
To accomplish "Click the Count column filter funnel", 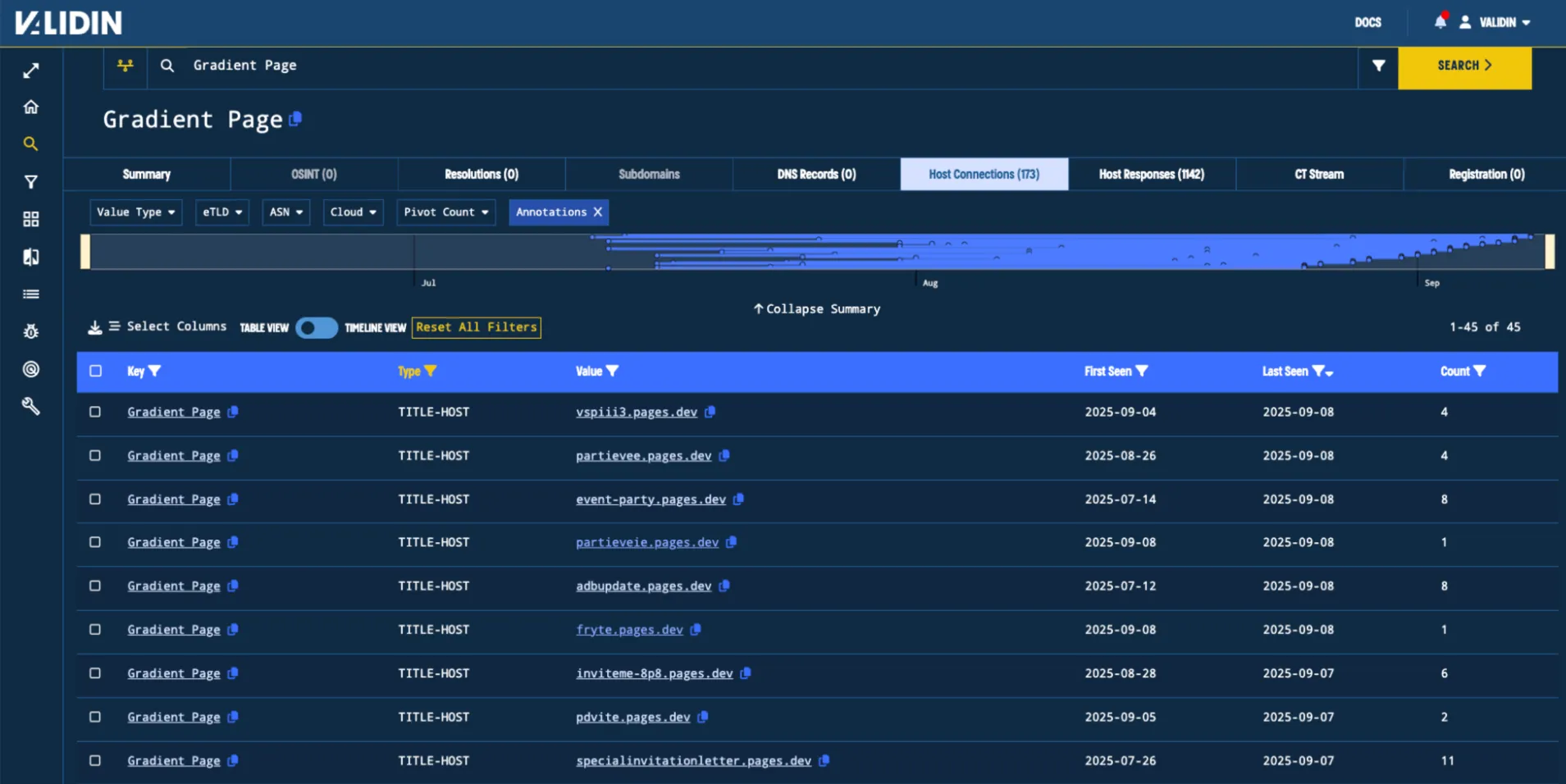I will tap(1480, 371).
